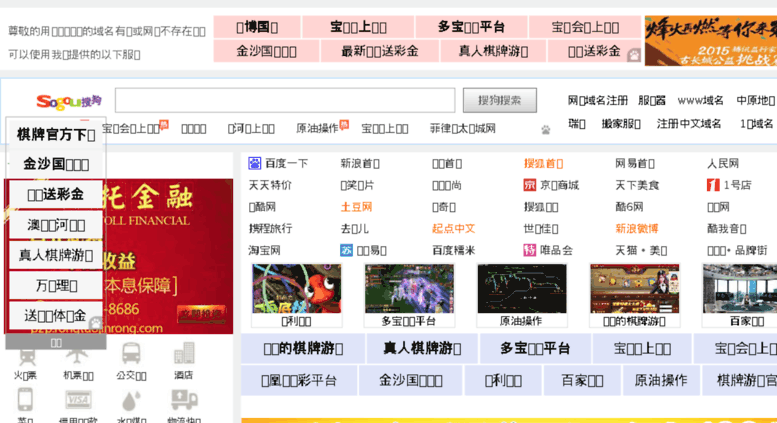Select 真人棋牌游 in the left floating panel
The width and height of the screenshot is (777, 423).
pos(56,255)
